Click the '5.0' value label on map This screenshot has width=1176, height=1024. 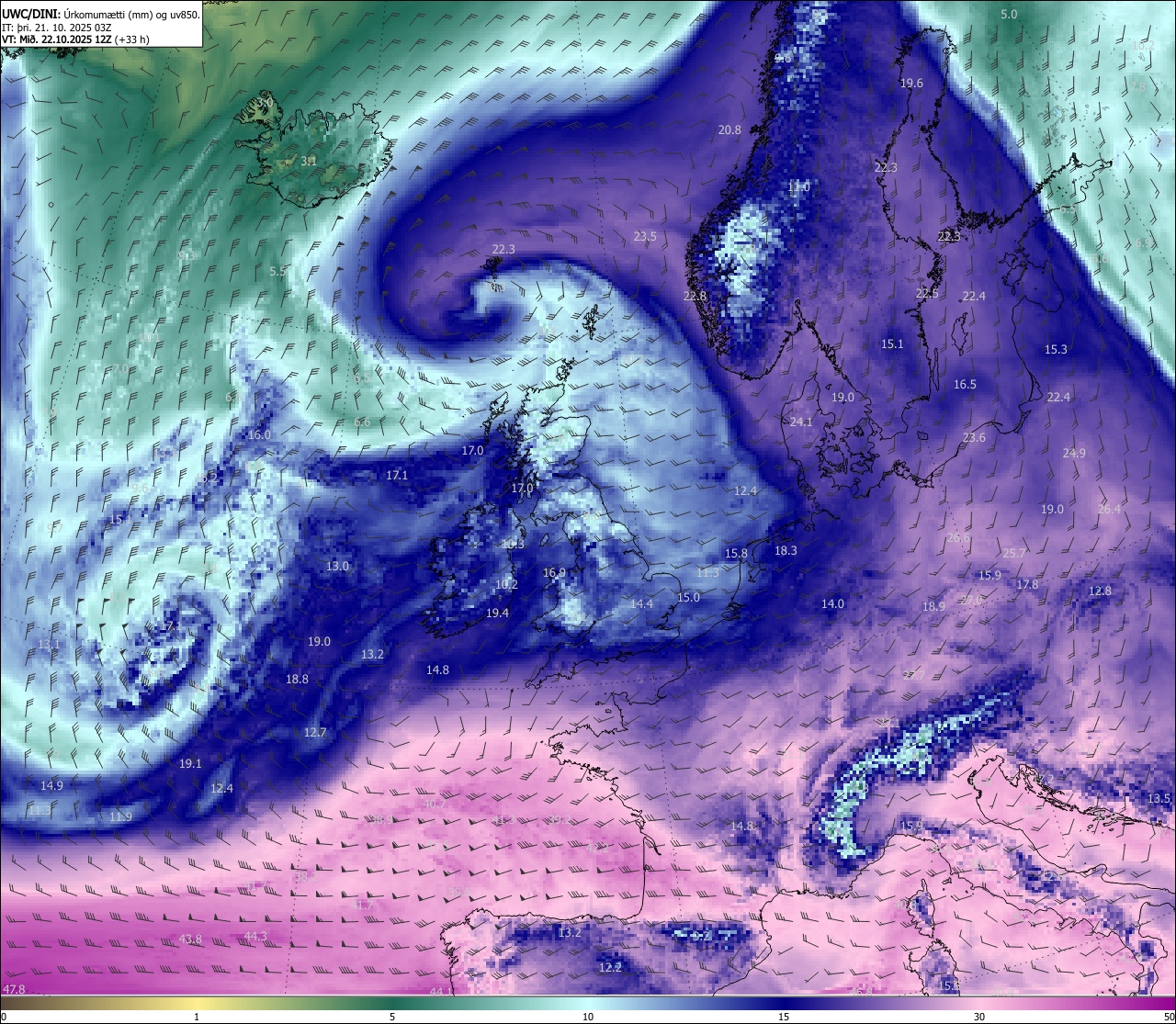point(1009,14)
